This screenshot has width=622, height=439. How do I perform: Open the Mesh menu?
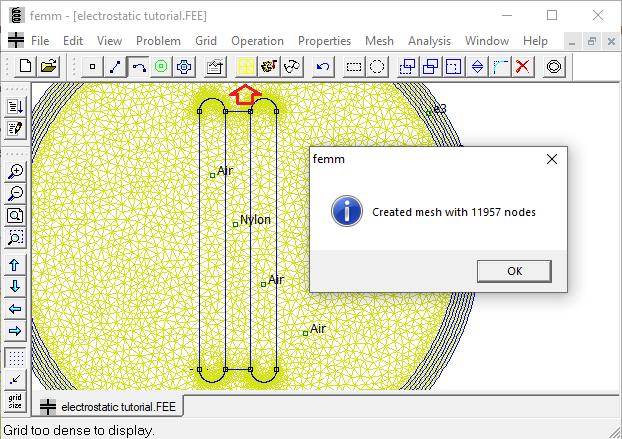pyautogui.click(x=379, y=41)
